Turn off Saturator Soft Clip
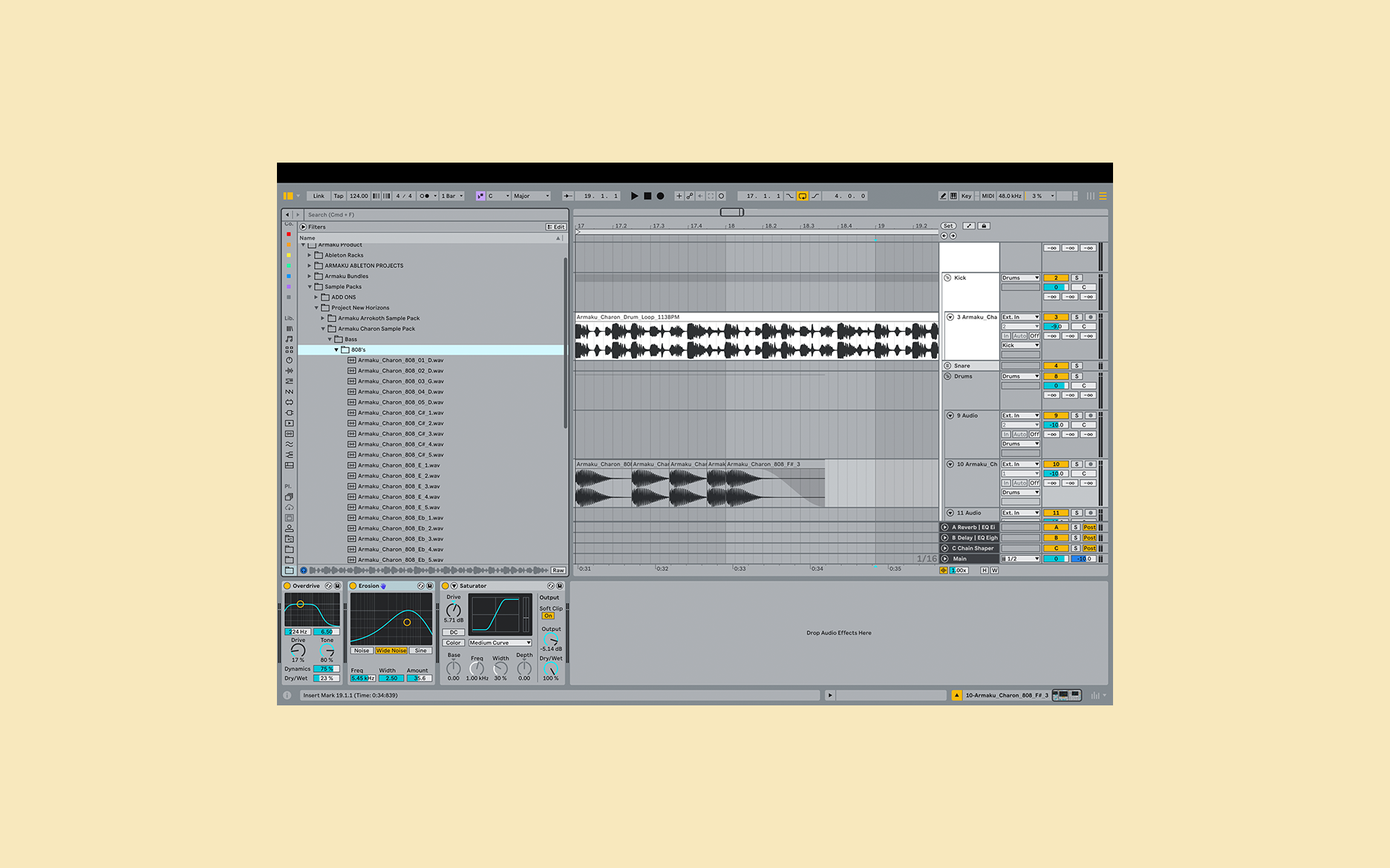Image resolution: width=1390 pixels, height=868 pixels. (x=548, y=616)
